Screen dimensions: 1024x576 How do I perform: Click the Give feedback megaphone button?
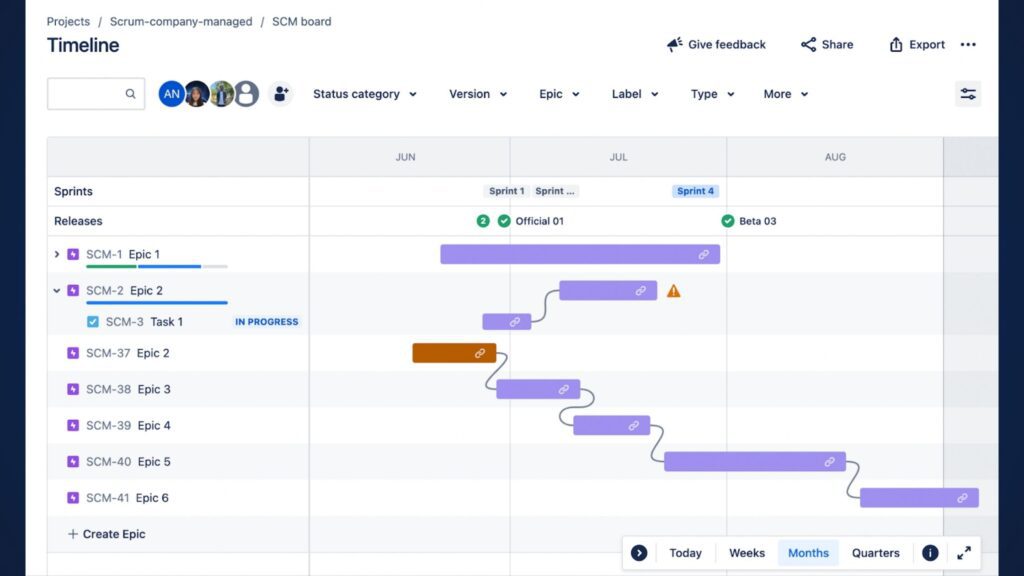click(716, 44)
